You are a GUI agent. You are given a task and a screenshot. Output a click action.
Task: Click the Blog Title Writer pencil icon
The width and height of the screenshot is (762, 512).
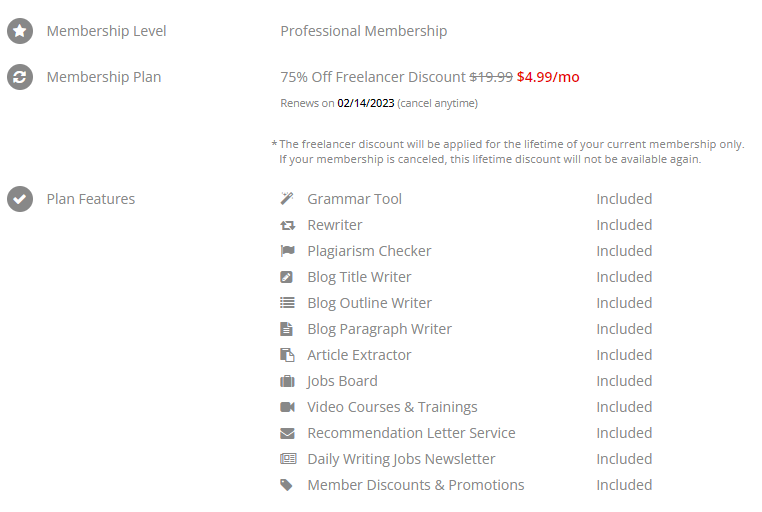coord(287,277)
